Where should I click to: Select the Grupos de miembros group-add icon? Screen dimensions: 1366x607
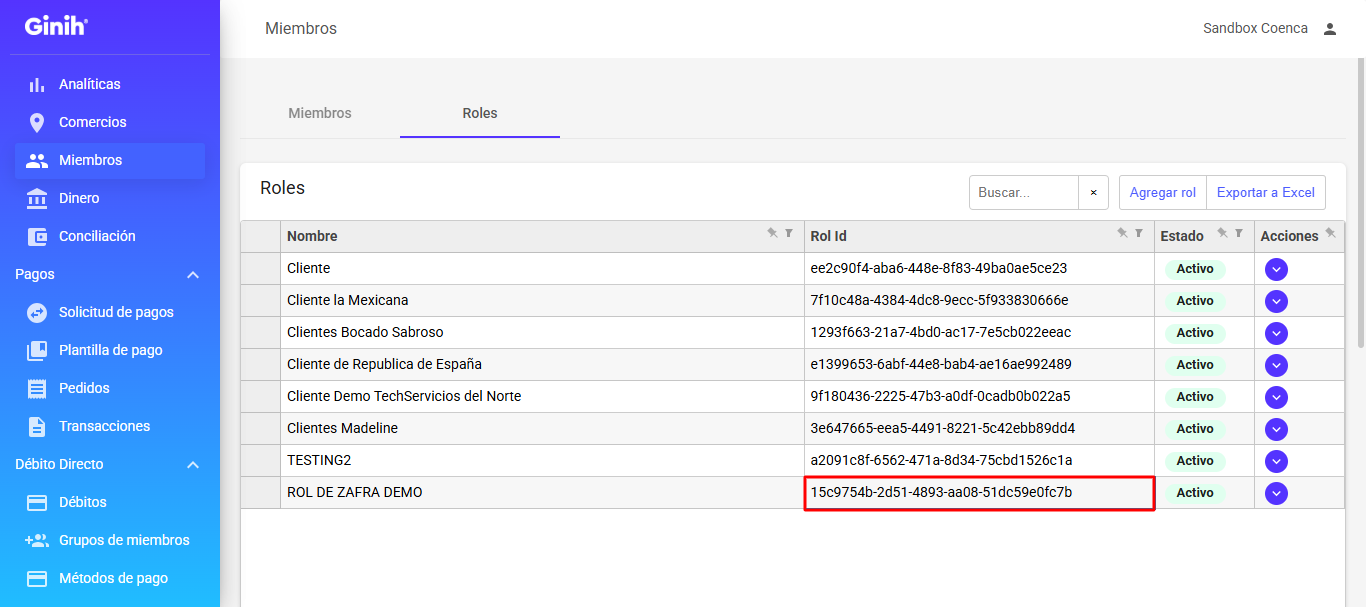pyautogui.click(x=37, y=540)
